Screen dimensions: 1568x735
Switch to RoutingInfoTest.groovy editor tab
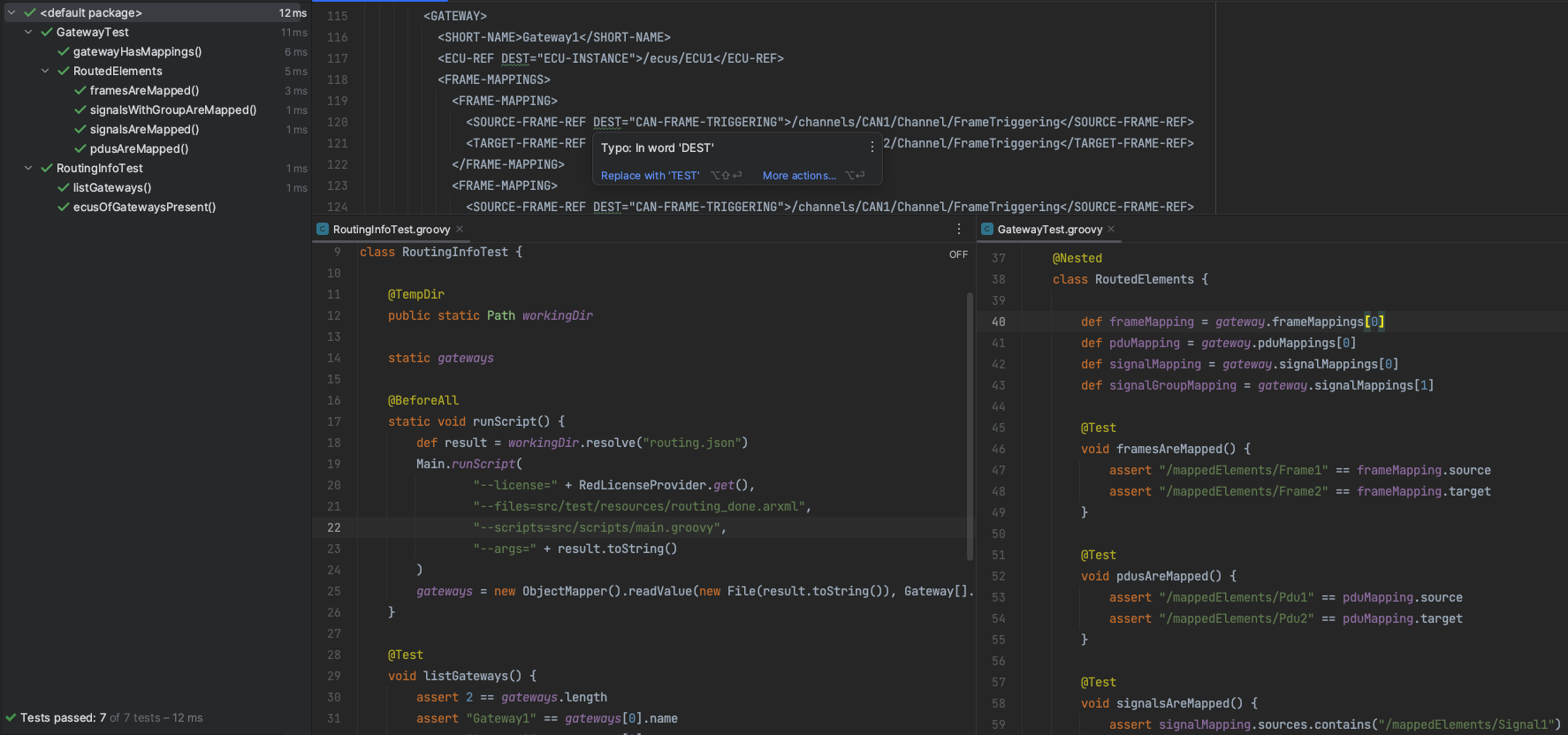tap(392, 229)
